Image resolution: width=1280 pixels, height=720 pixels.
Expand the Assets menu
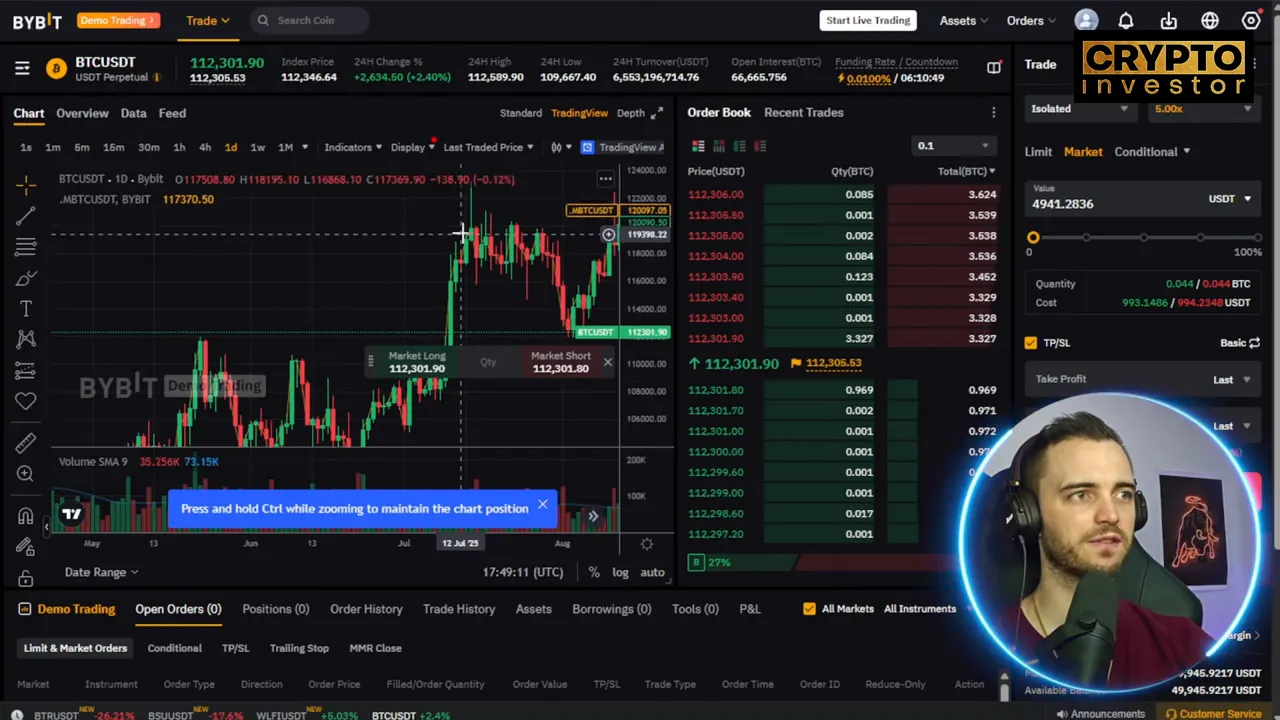click(963, 20)
